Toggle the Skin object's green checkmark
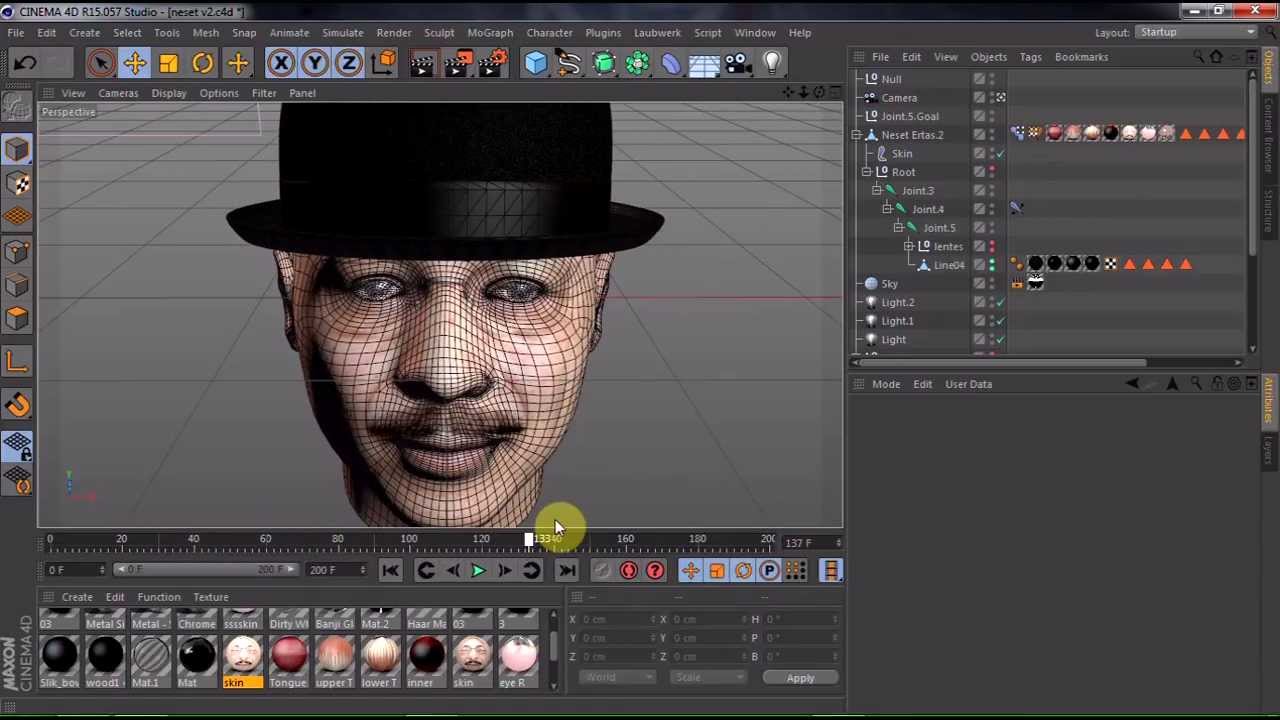The height and width of the screenshot is (720, 1280). point(1000,154)
